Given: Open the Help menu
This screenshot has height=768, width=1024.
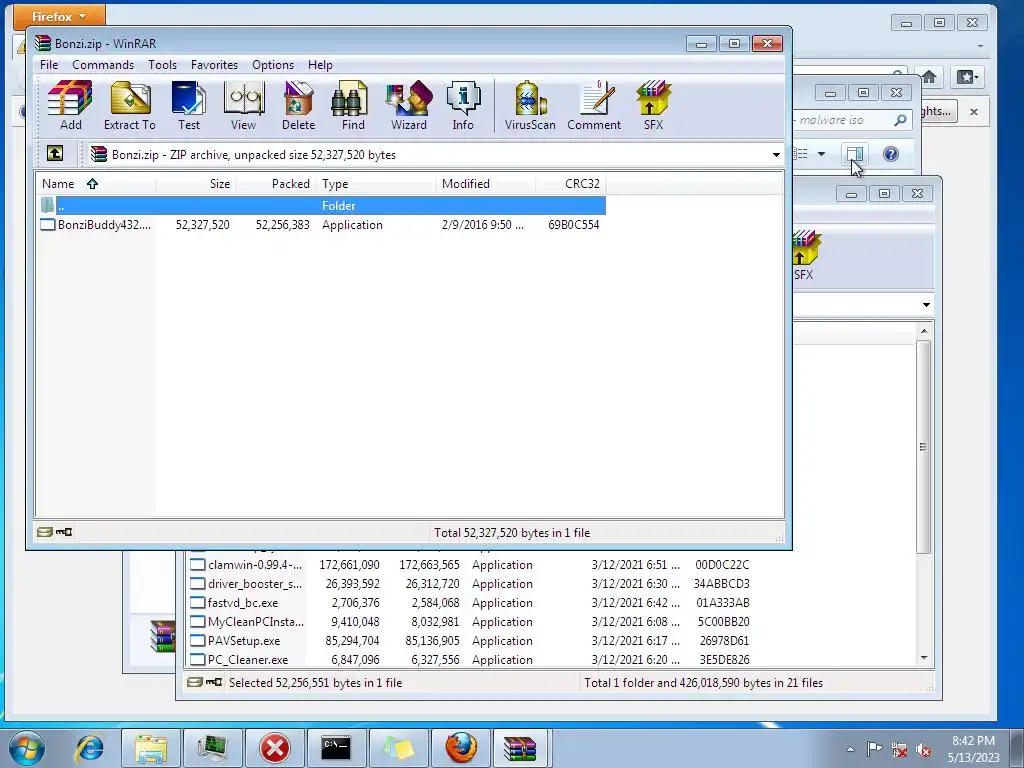Looking at the screenshot, I should coord(320,65).
